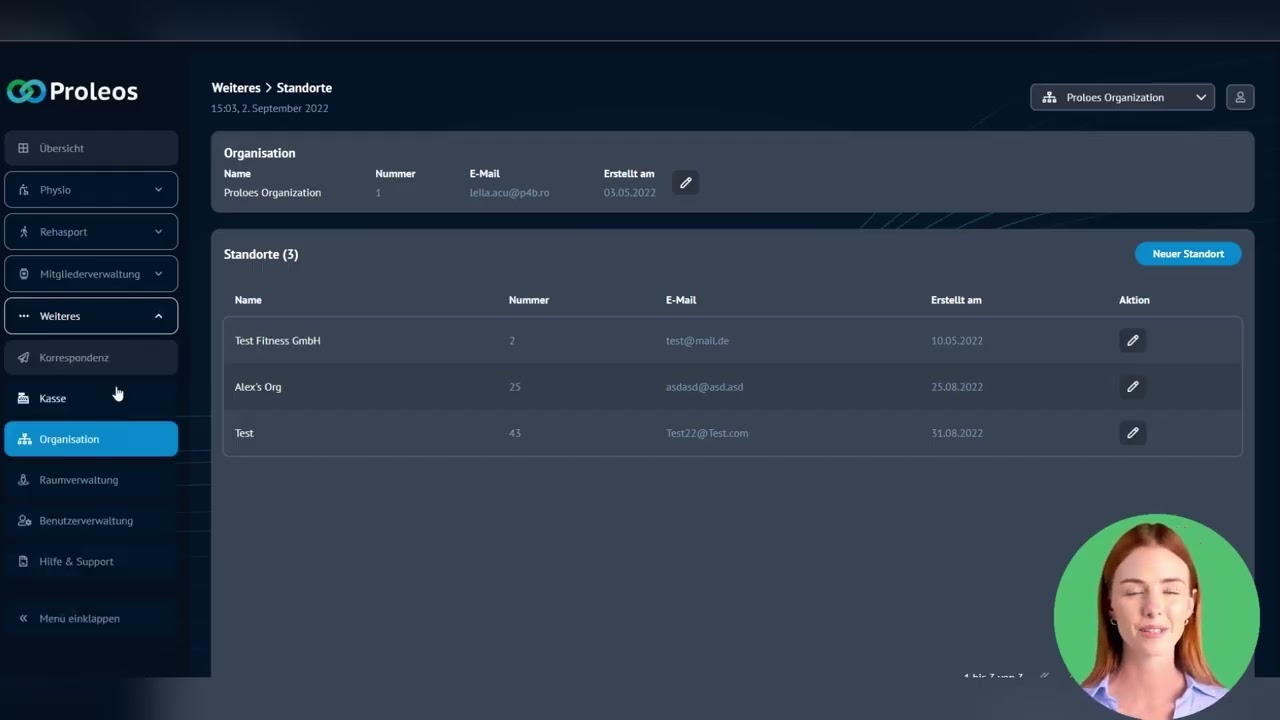Click the Proleos logo
This screenshot has width=1280, height=720.
coord(72,91)
